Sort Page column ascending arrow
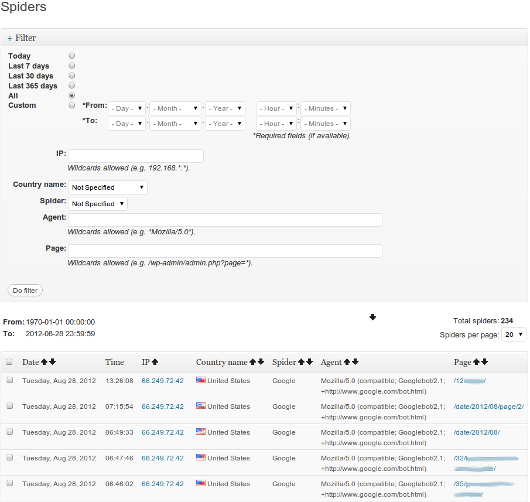This screenshot has height=502, width=530. tap(477, 362)
